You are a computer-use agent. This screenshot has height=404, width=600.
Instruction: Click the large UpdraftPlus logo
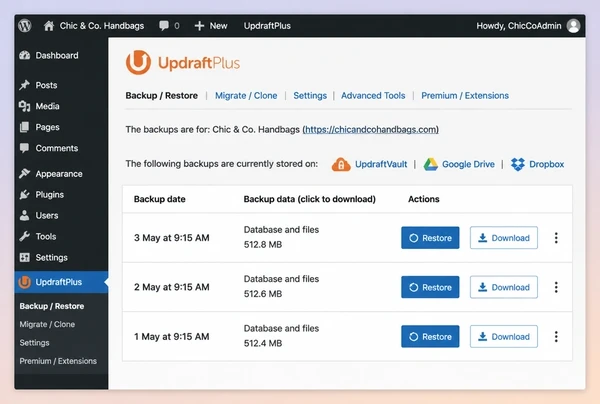183,63
